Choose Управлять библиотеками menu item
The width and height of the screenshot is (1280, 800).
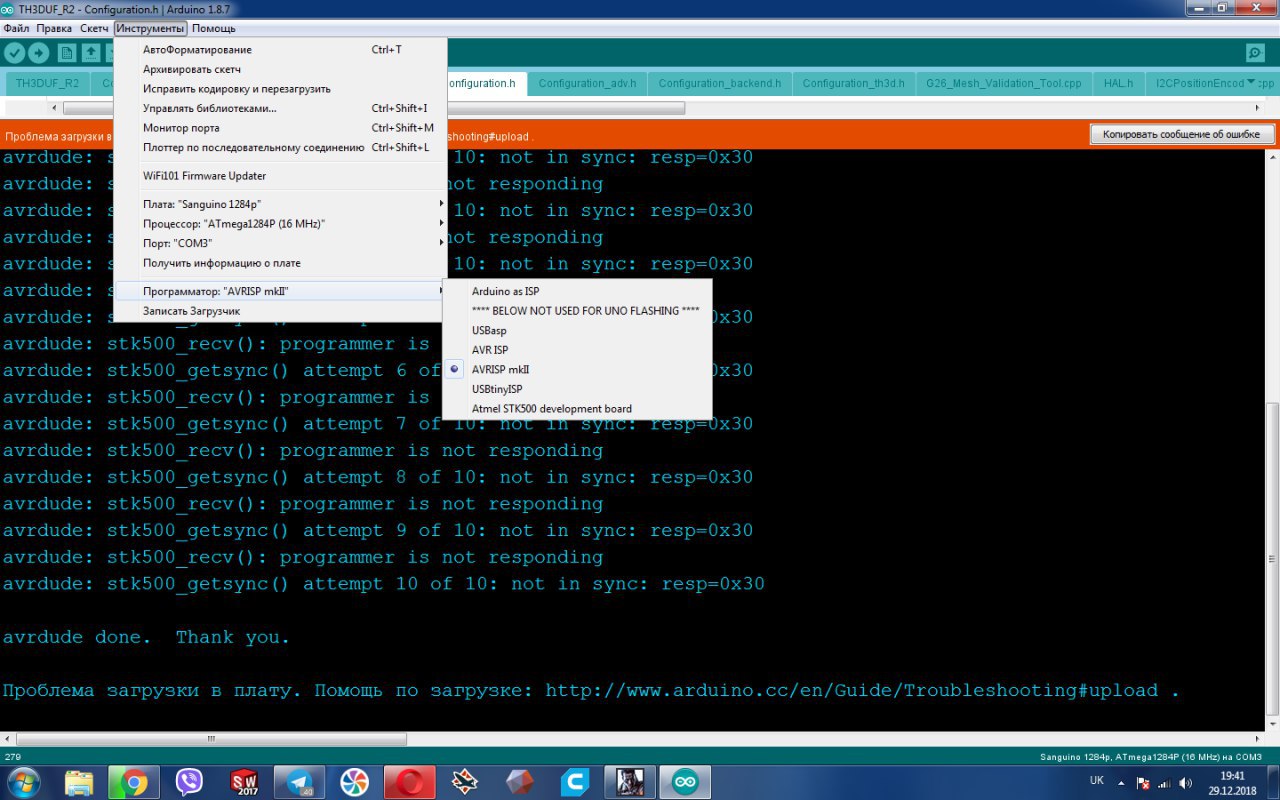tap(280, 108)
